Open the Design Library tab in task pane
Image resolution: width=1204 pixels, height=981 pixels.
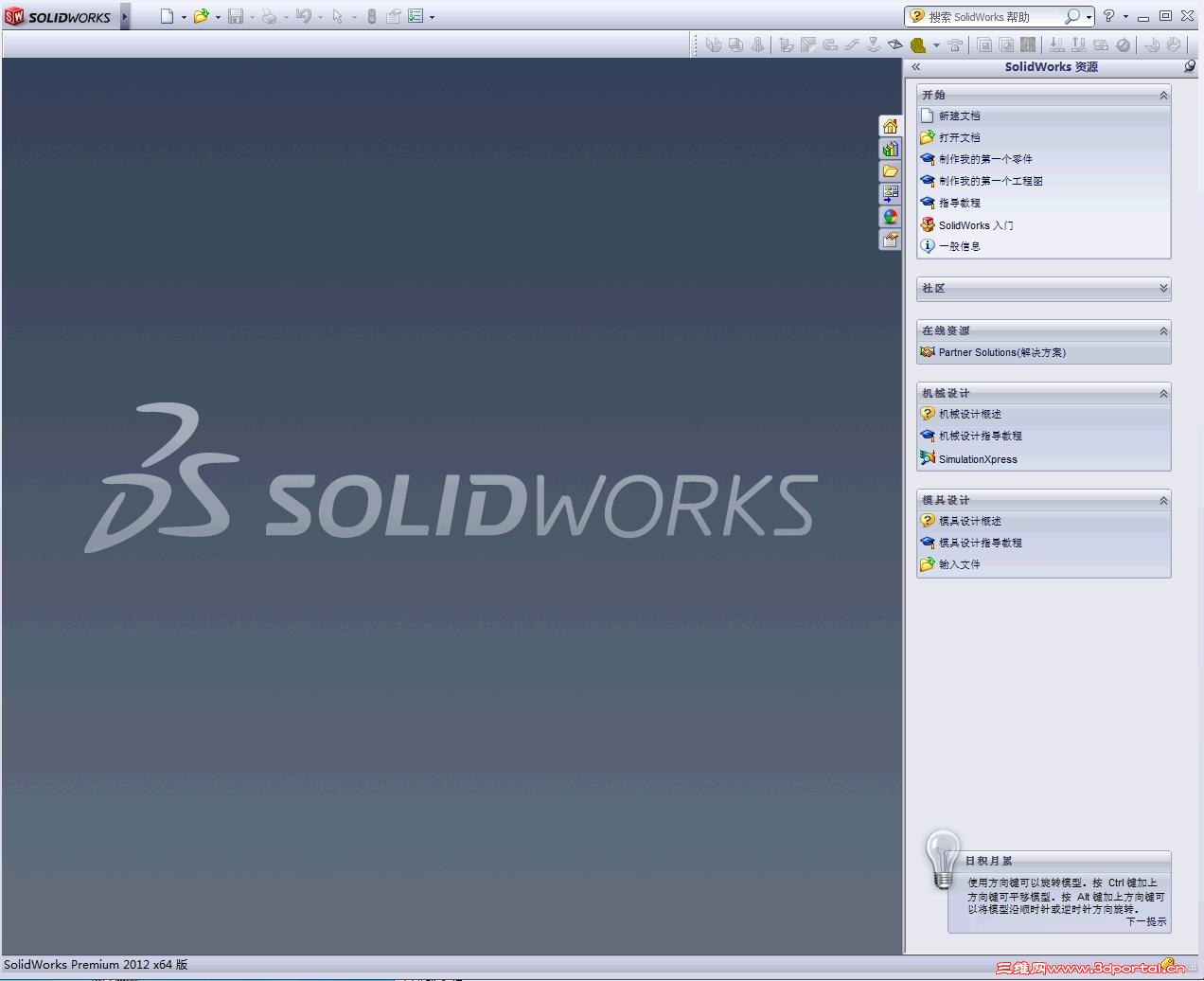[890, 149]
